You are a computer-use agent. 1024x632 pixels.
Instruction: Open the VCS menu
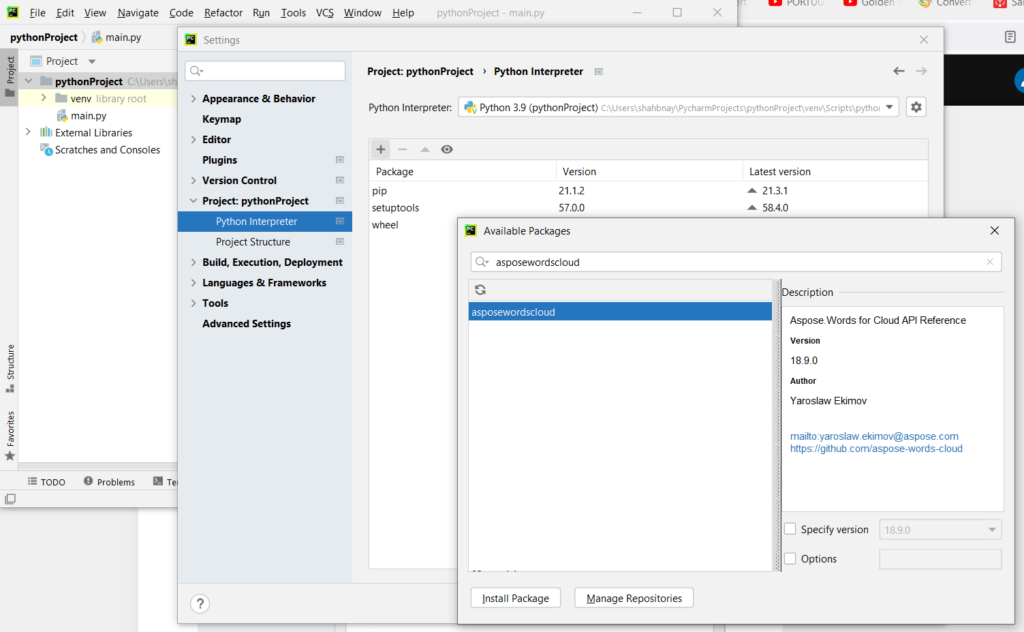click(x=325, y=12)
